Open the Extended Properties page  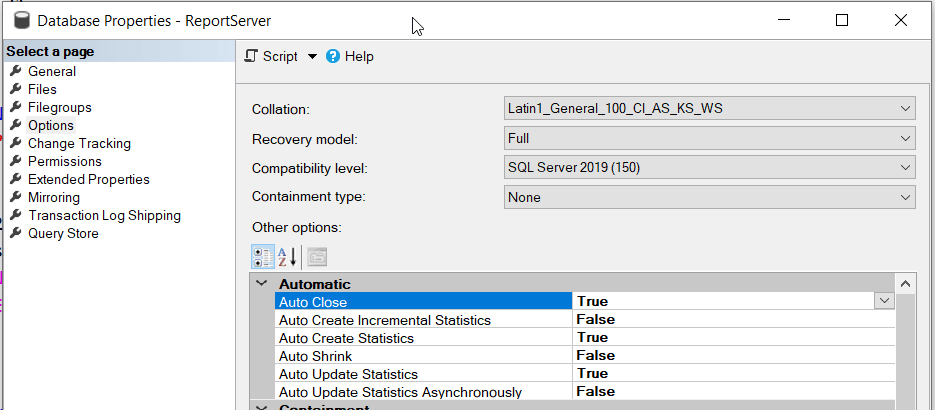click(89, 179)
